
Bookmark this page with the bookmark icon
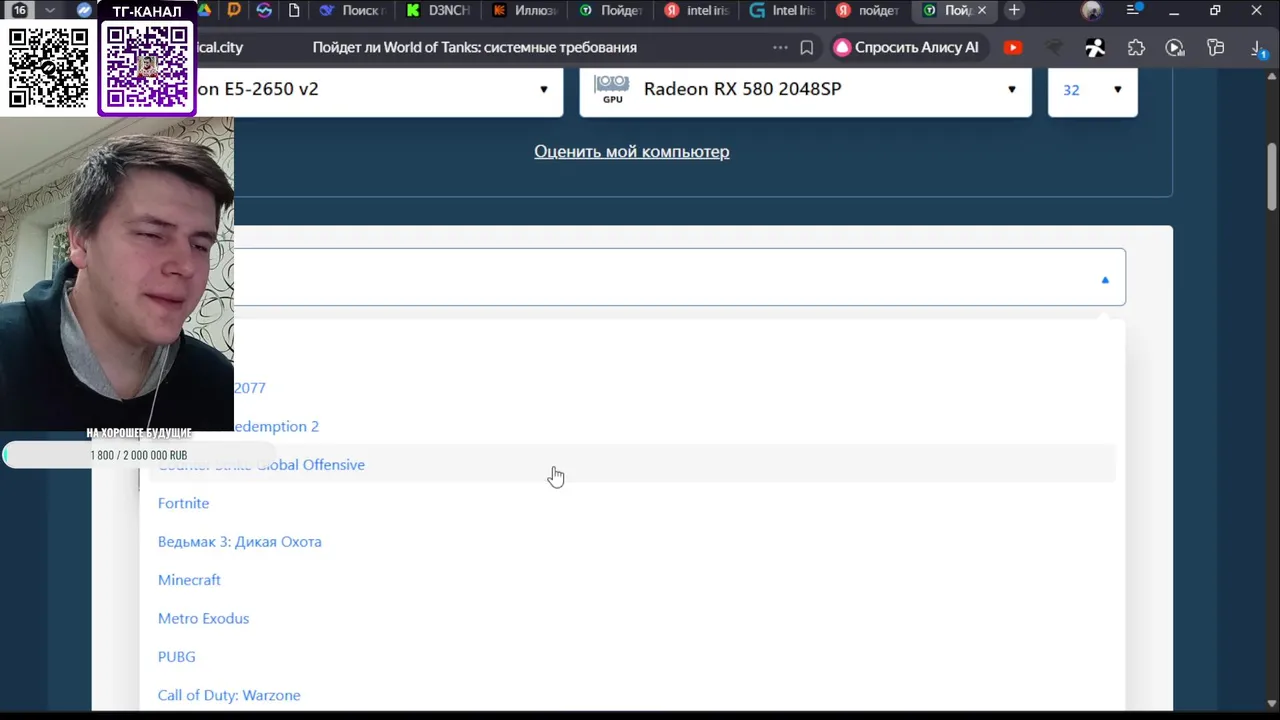[807, 47]
